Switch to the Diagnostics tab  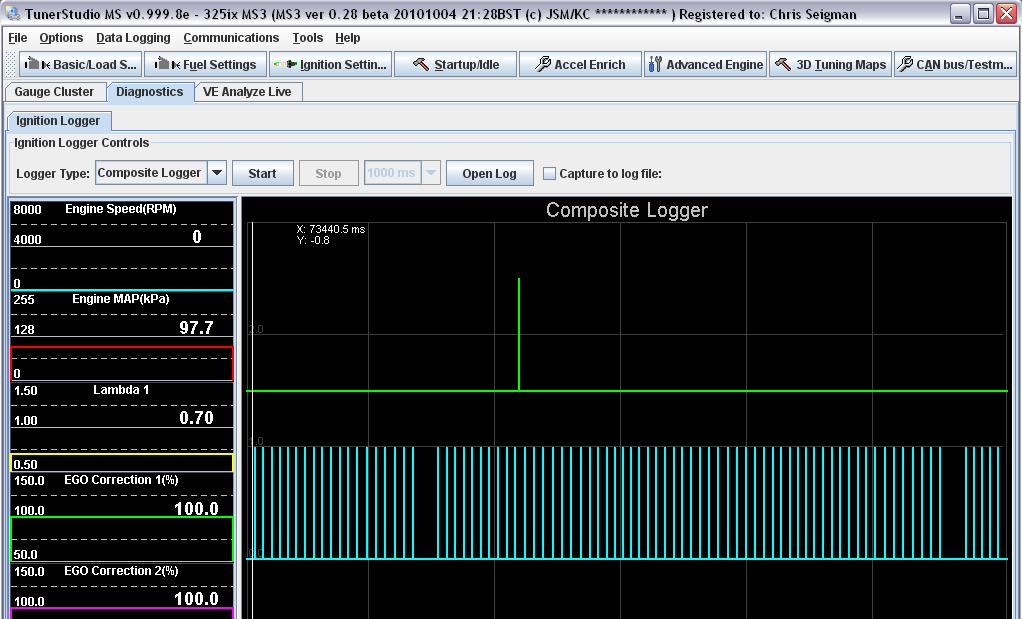(150, 92)
